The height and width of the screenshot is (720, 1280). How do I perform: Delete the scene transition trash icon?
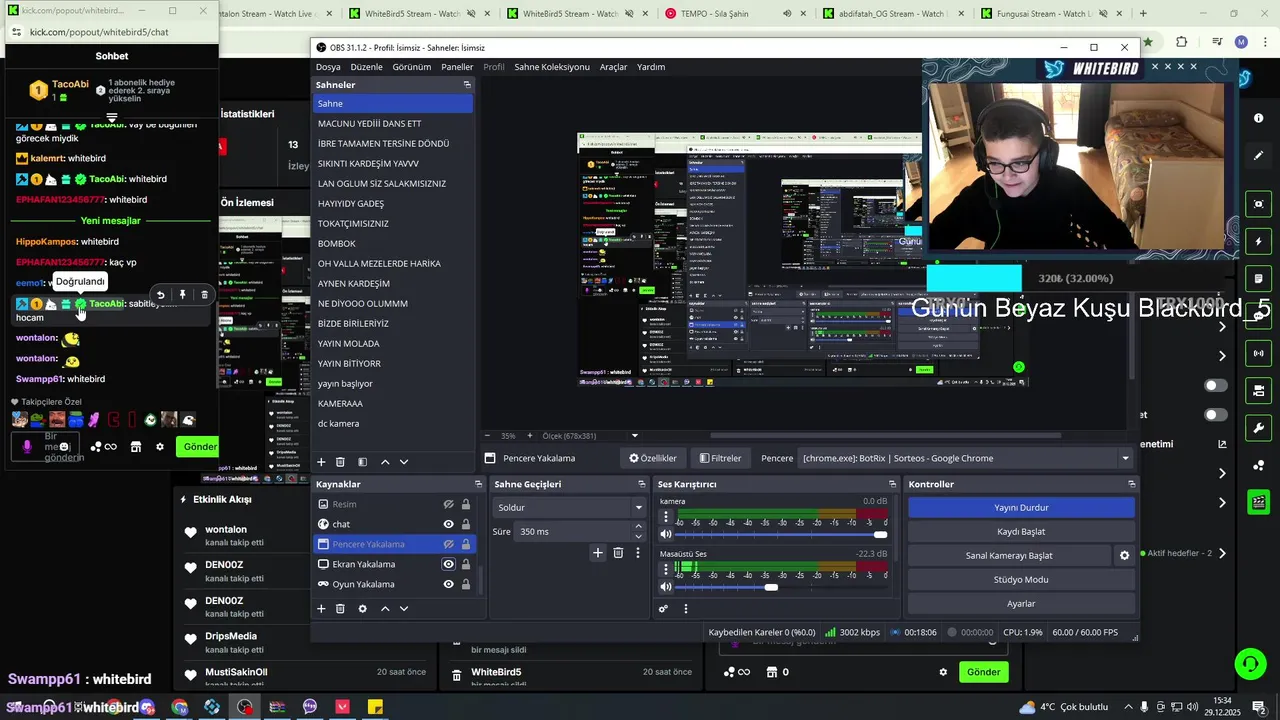(x=618, y=552)
